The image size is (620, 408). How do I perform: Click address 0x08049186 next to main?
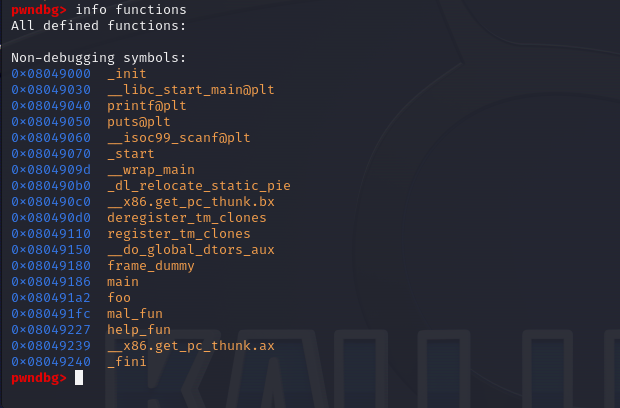click(51, 282)
